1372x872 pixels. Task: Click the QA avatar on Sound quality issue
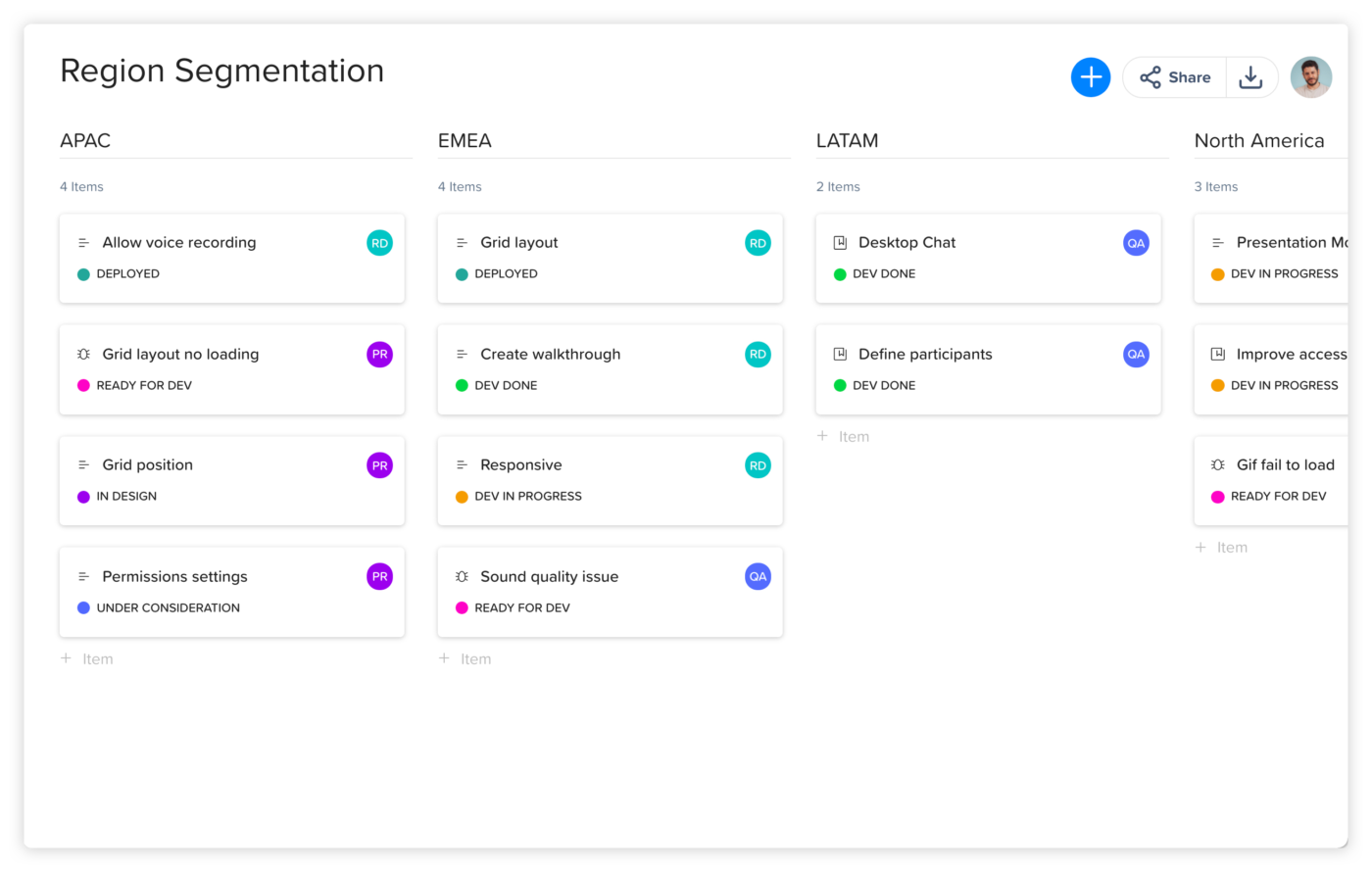point(758,577)
